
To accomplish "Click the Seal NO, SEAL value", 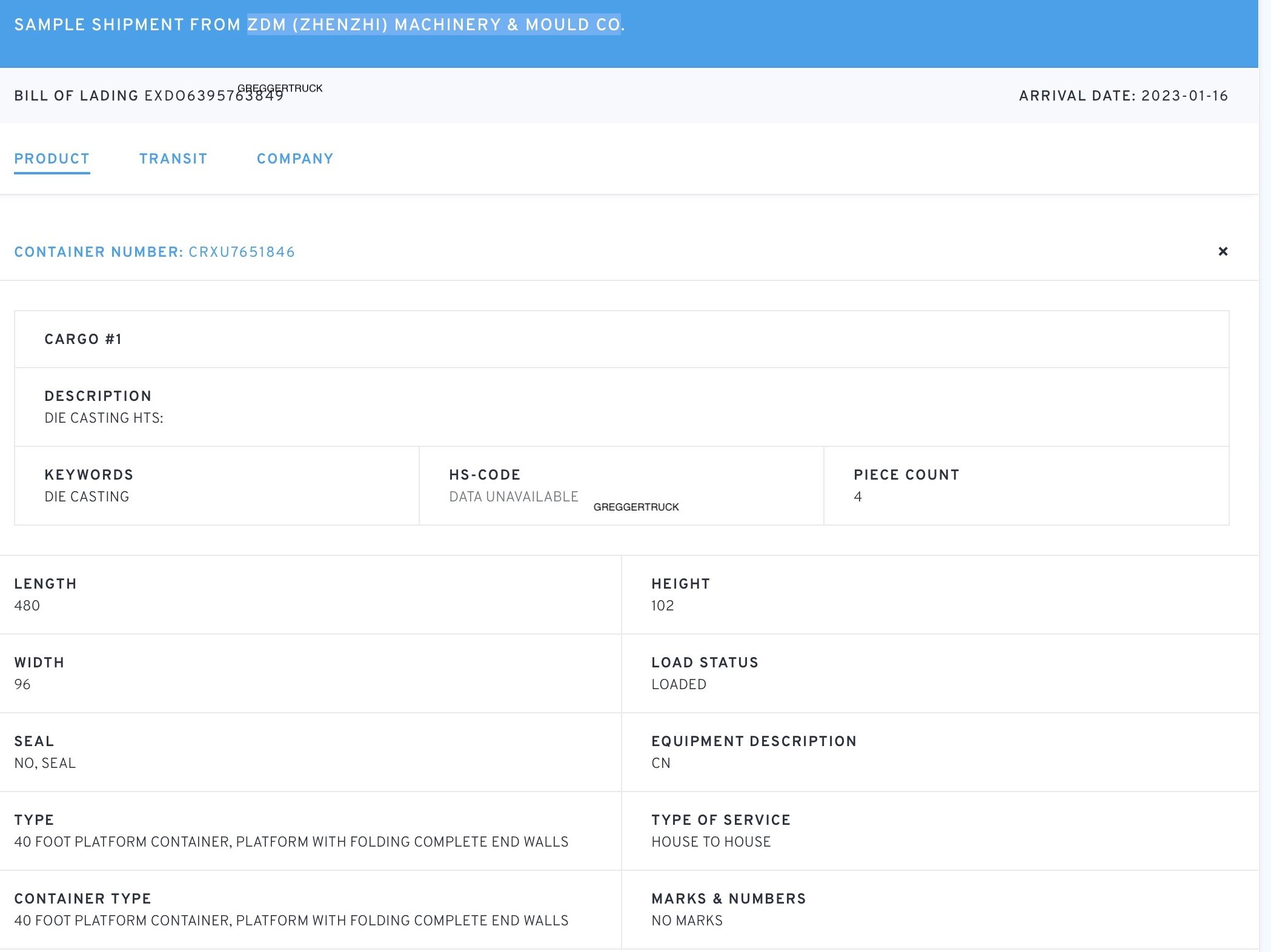I will 45,763.
